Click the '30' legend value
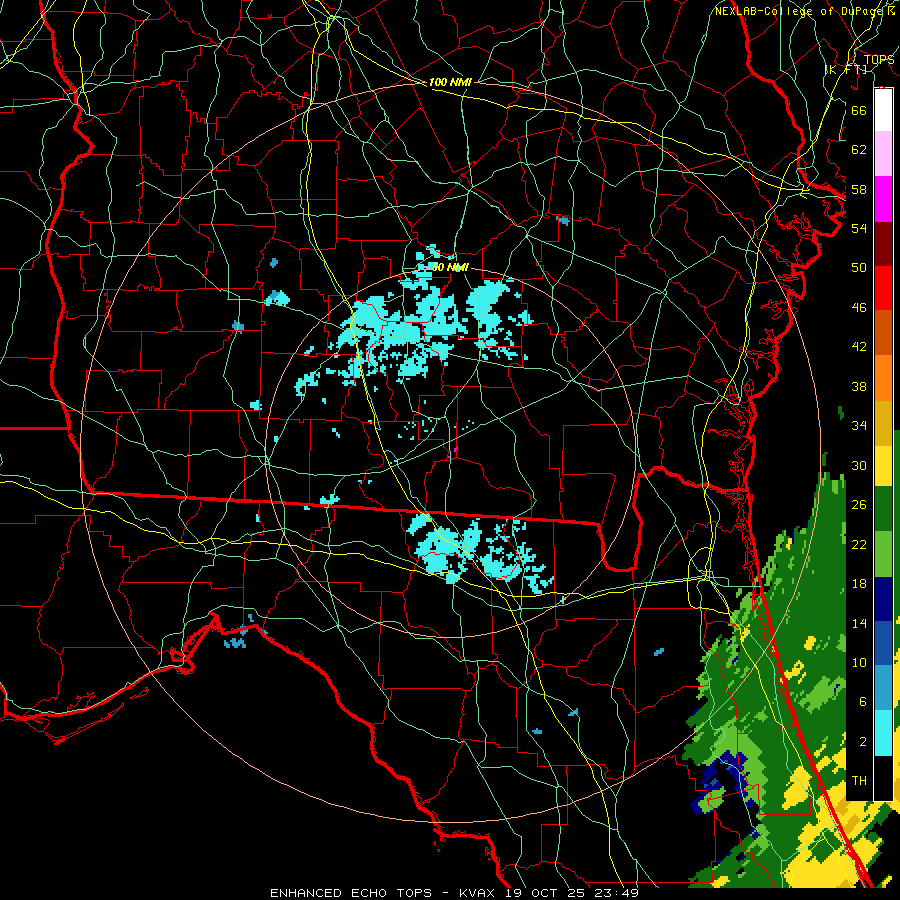Screen dimensions: 900x900 (859, 465)
